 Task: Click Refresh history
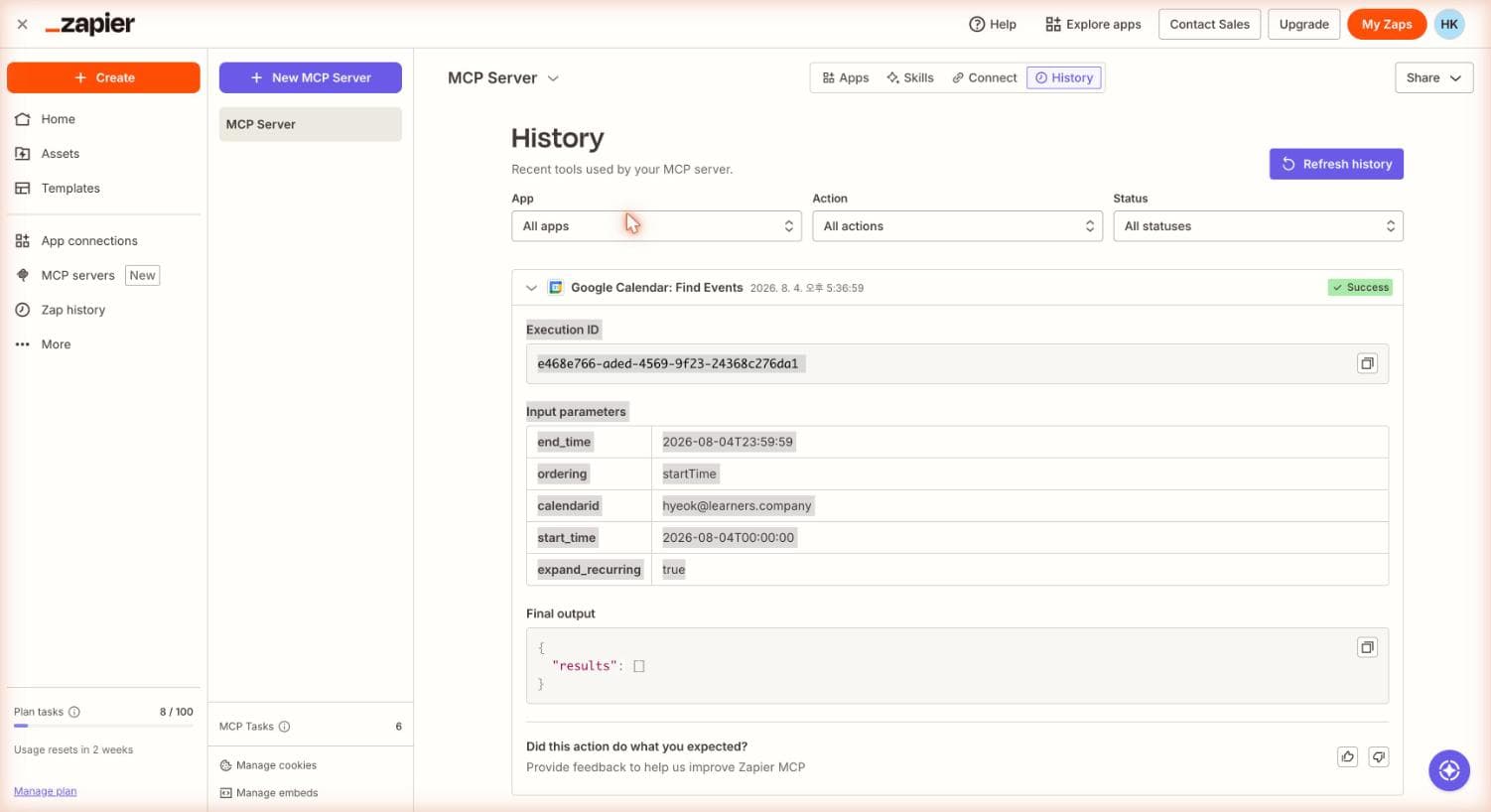tap(1336, 164)
